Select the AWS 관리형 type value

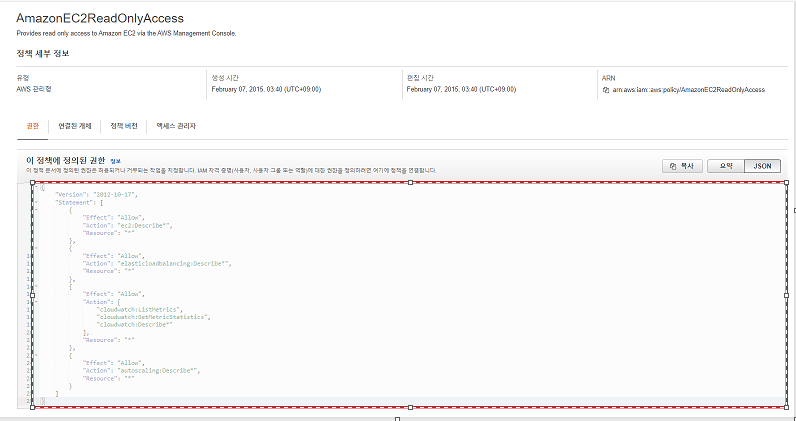pyautogui.click(x=34, y=89)
